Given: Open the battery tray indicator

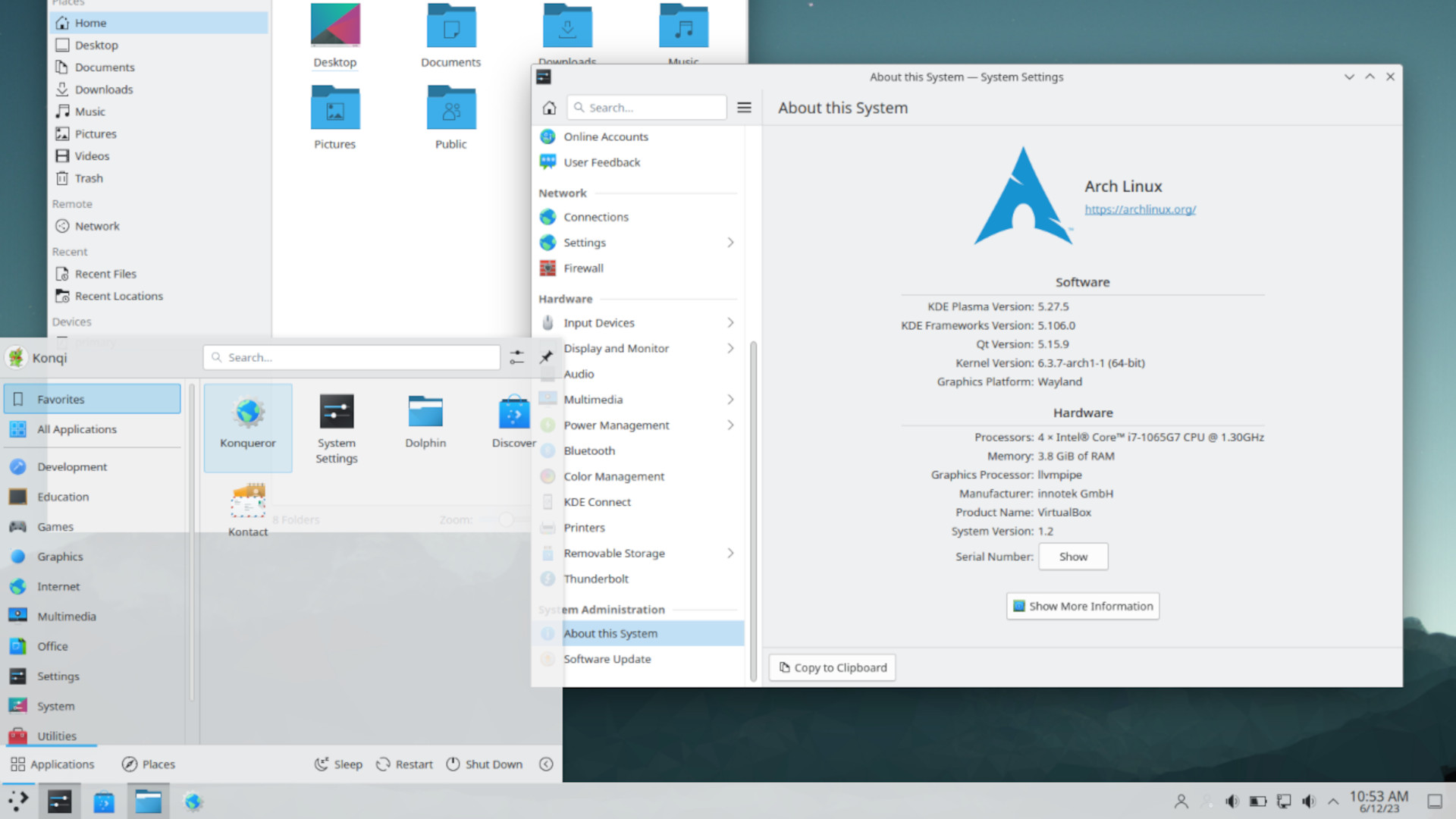Looking at the screenshot, I should pyautogui.click(x=1258, y=802).
